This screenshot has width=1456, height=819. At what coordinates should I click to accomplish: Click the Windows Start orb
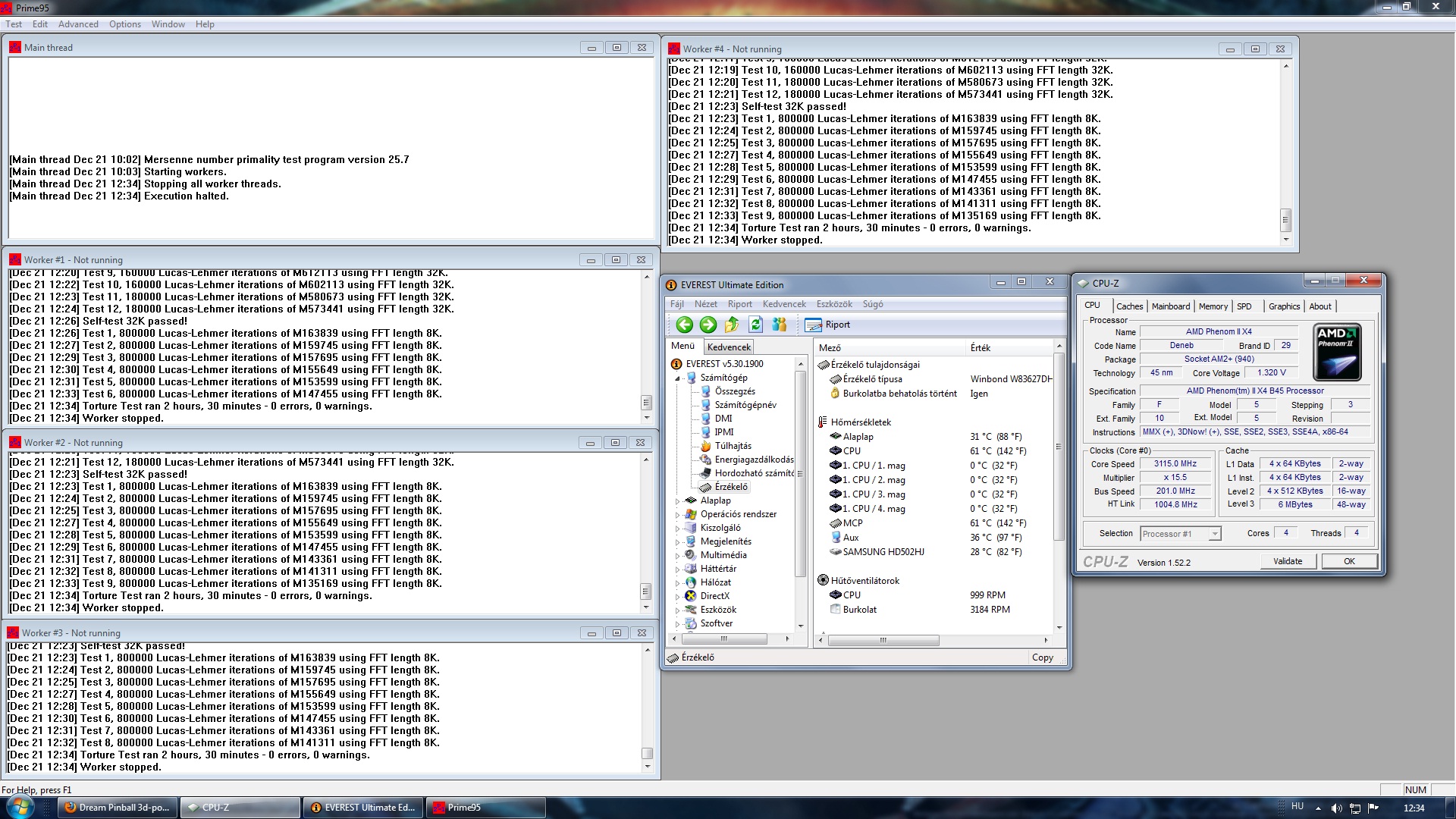tap(20, 806)
